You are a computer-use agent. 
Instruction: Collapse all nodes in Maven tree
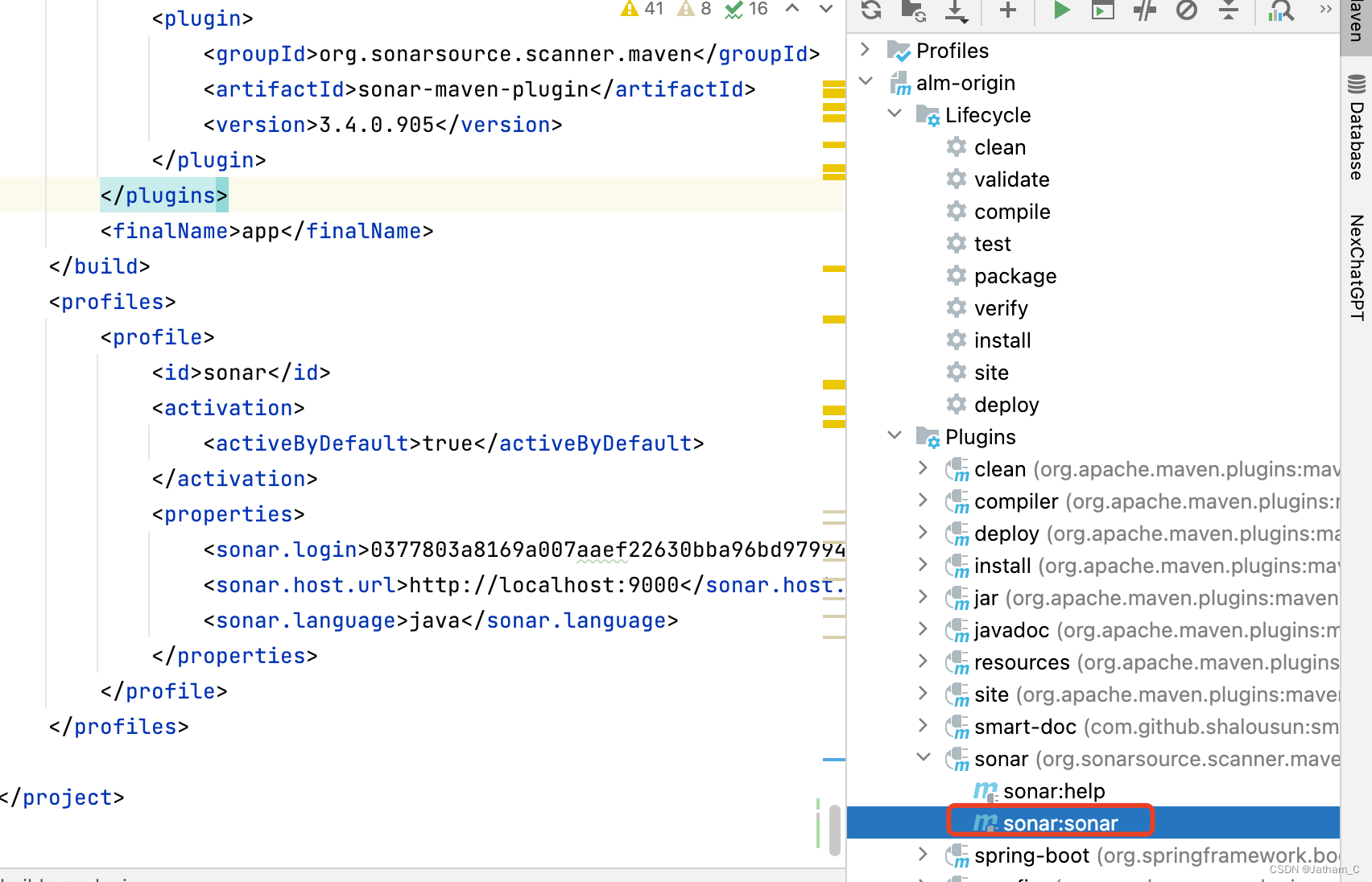(1229, 10)
